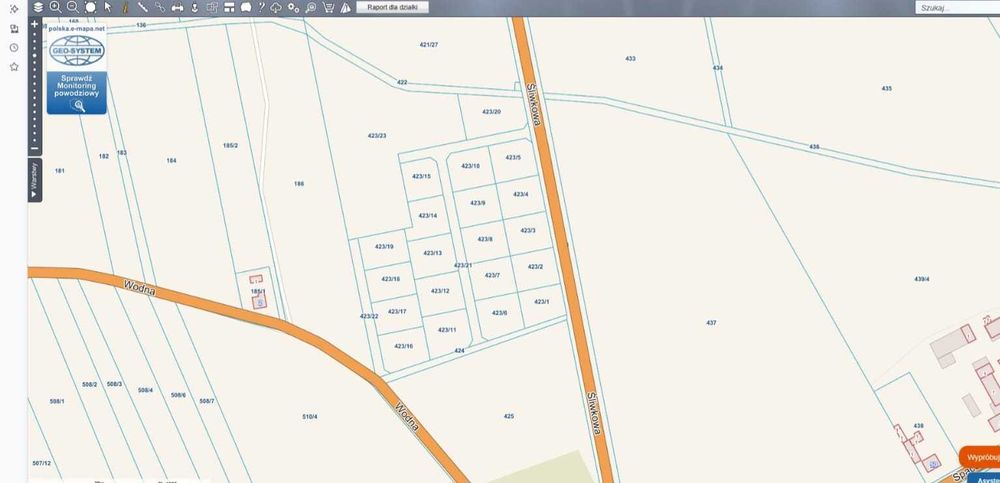This screenshot has width=1000, height=483.
Task: Click the cloud download icon
Action: [276, 8]
